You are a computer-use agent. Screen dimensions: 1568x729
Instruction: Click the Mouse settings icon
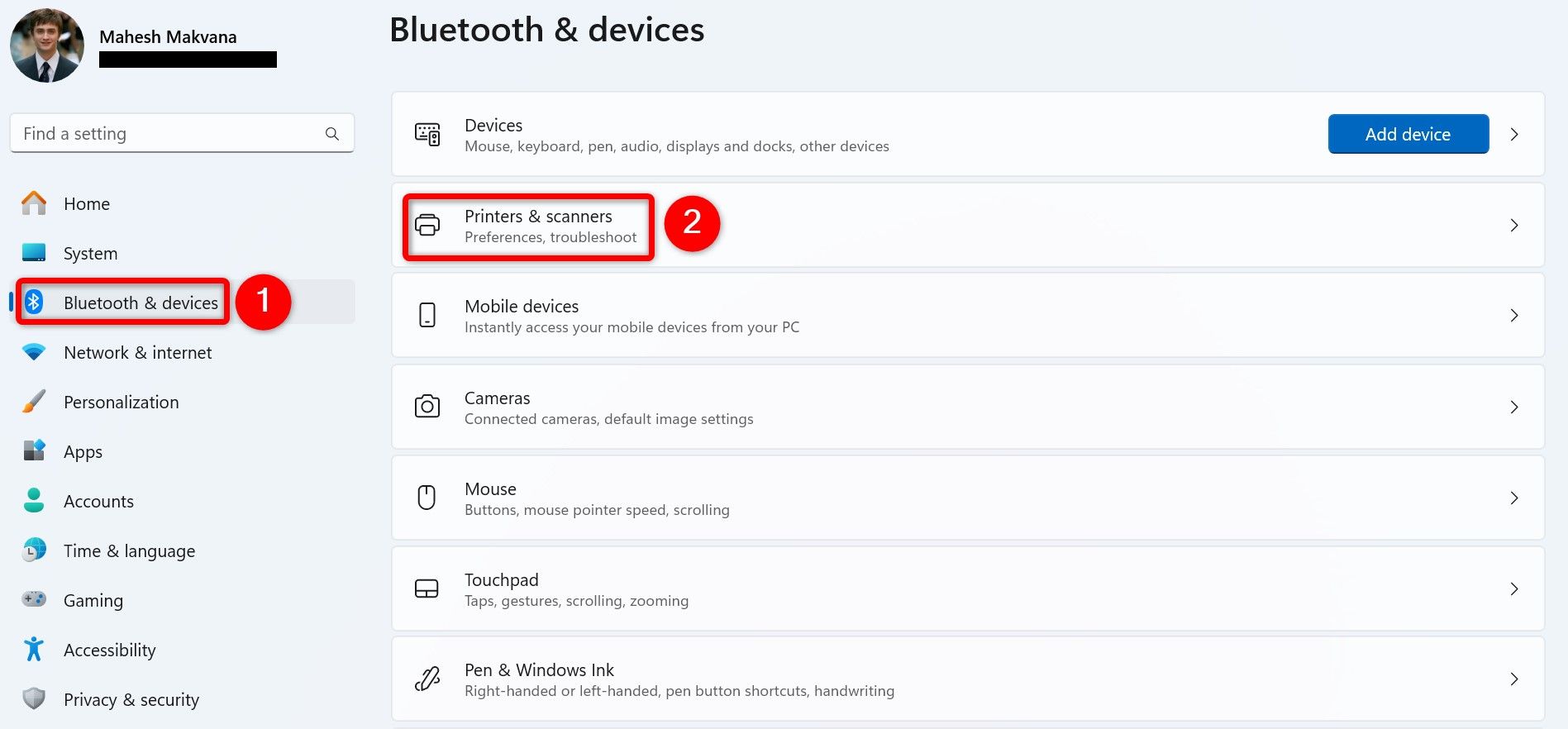pyautogui.click(x=427, y=498)
